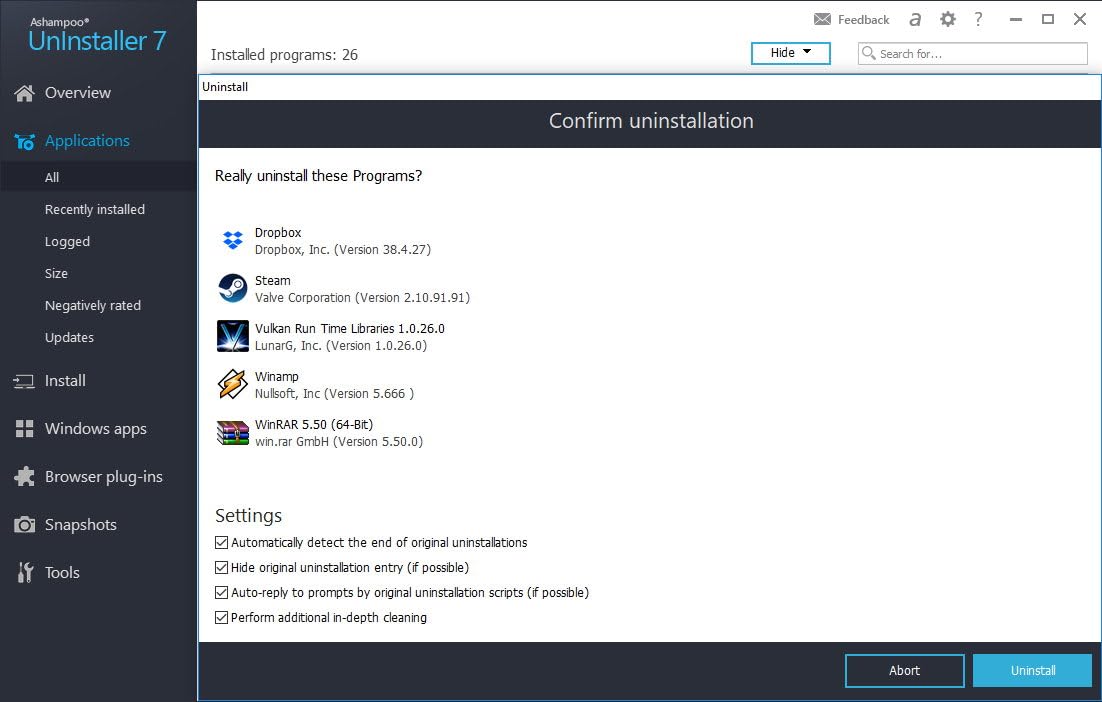This screenshot has width=1102, height=702.
Task: Click the WinRAR program icon
Action: tap(233, 432)
